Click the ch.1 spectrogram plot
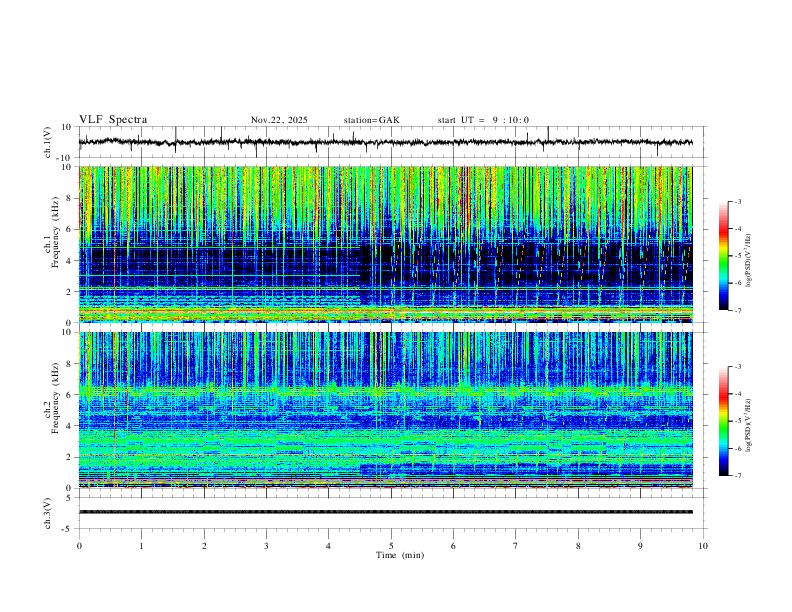This screenshot has height=612, width=792. point(386,244)
